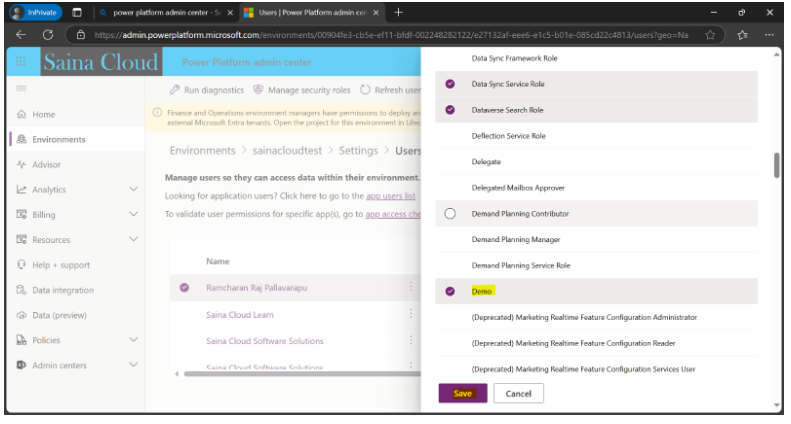Click the Manage security roles shield icon
The width and height of the screenshot is (791, 424).
click(x=258, y=90)
